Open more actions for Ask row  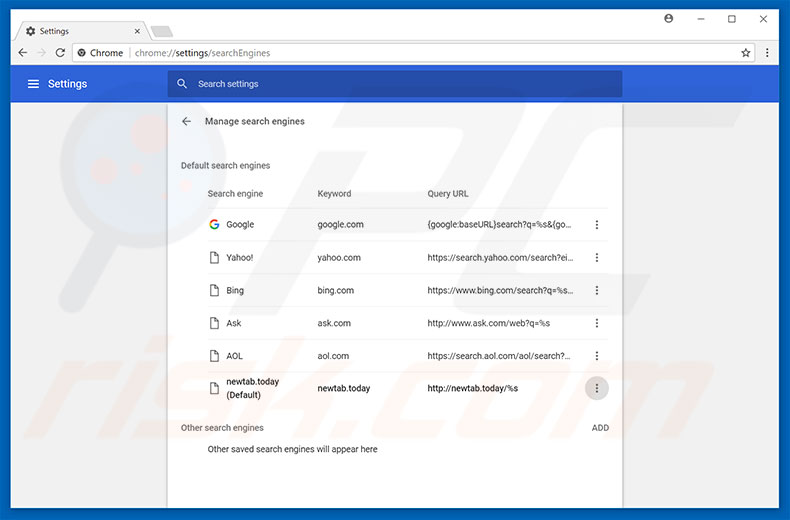point(597,323)
